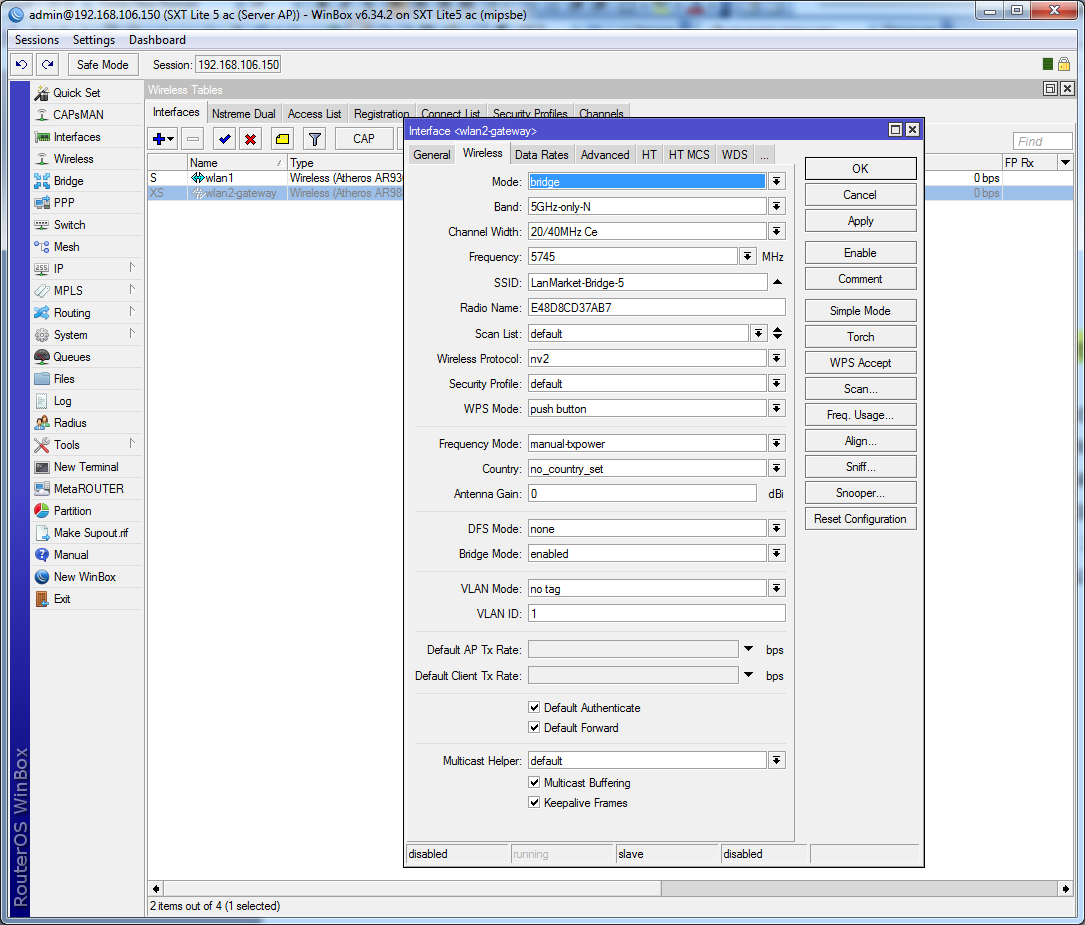Click the undo arrow icon
This screenshot has width=1085, height=925.
coord(21,65)
